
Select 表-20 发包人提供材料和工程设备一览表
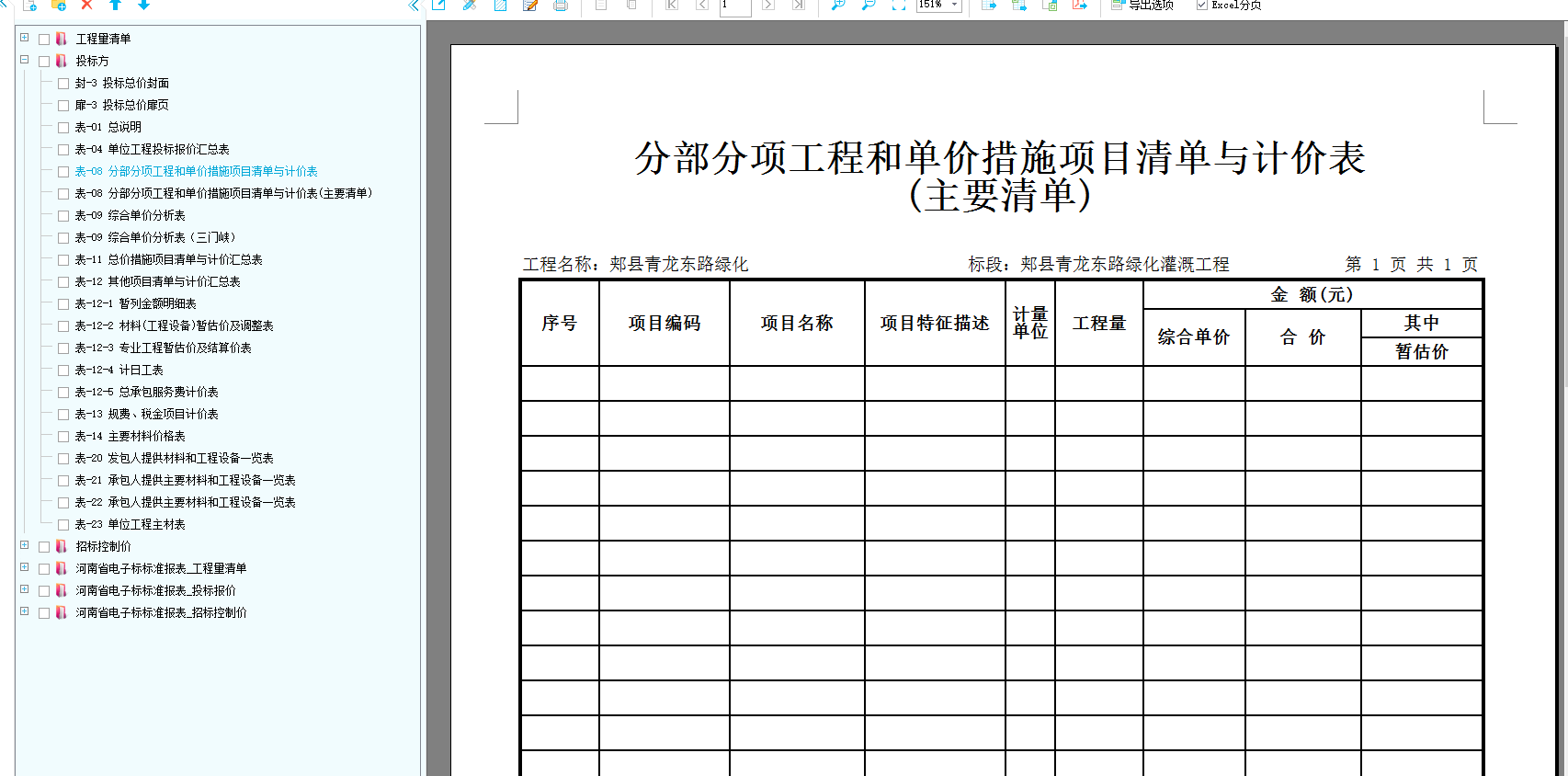(174, 459)
